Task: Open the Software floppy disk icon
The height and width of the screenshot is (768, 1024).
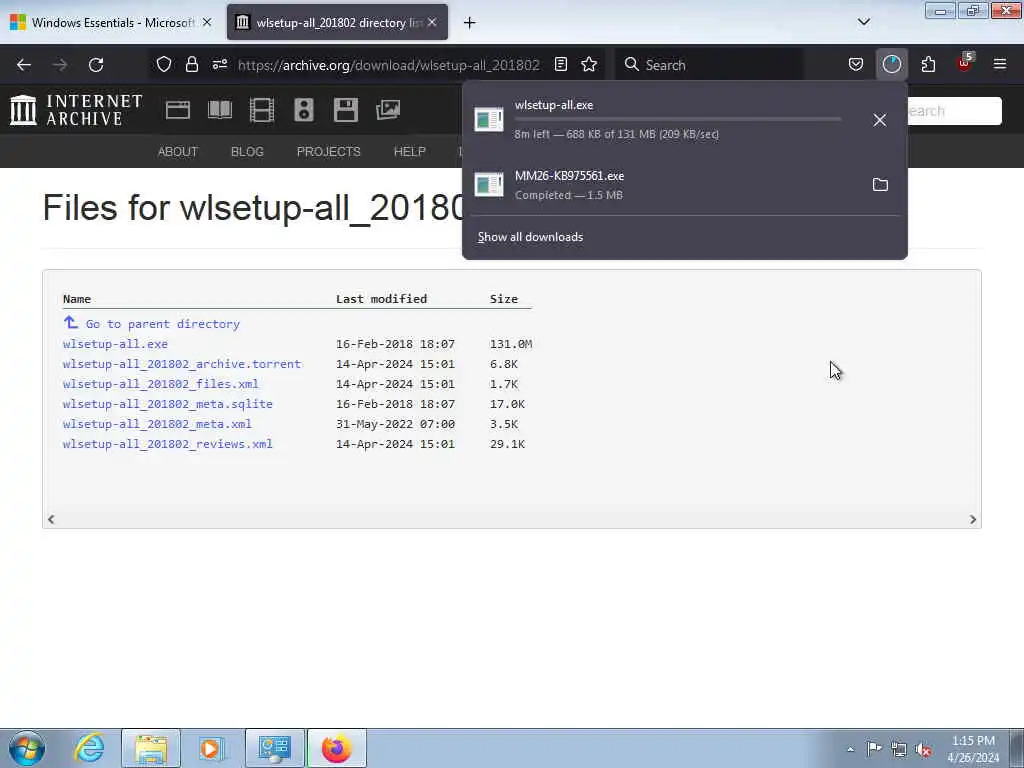Action: click(x=345, y=110)
